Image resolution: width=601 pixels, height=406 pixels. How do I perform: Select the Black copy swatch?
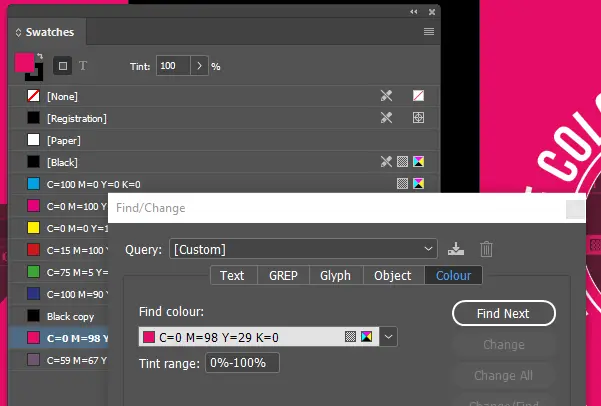[x=59, y=316]
